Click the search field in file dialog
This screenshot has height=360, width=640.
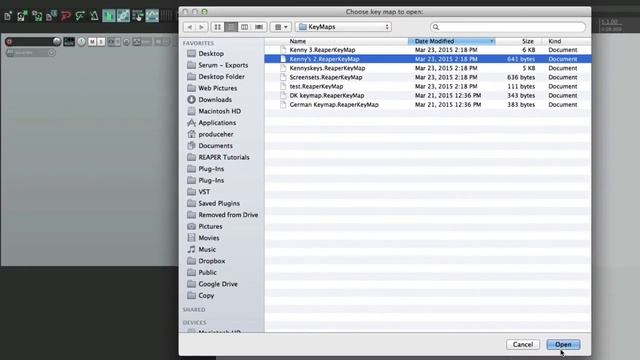pyautogui.click(x=508, y=27)
